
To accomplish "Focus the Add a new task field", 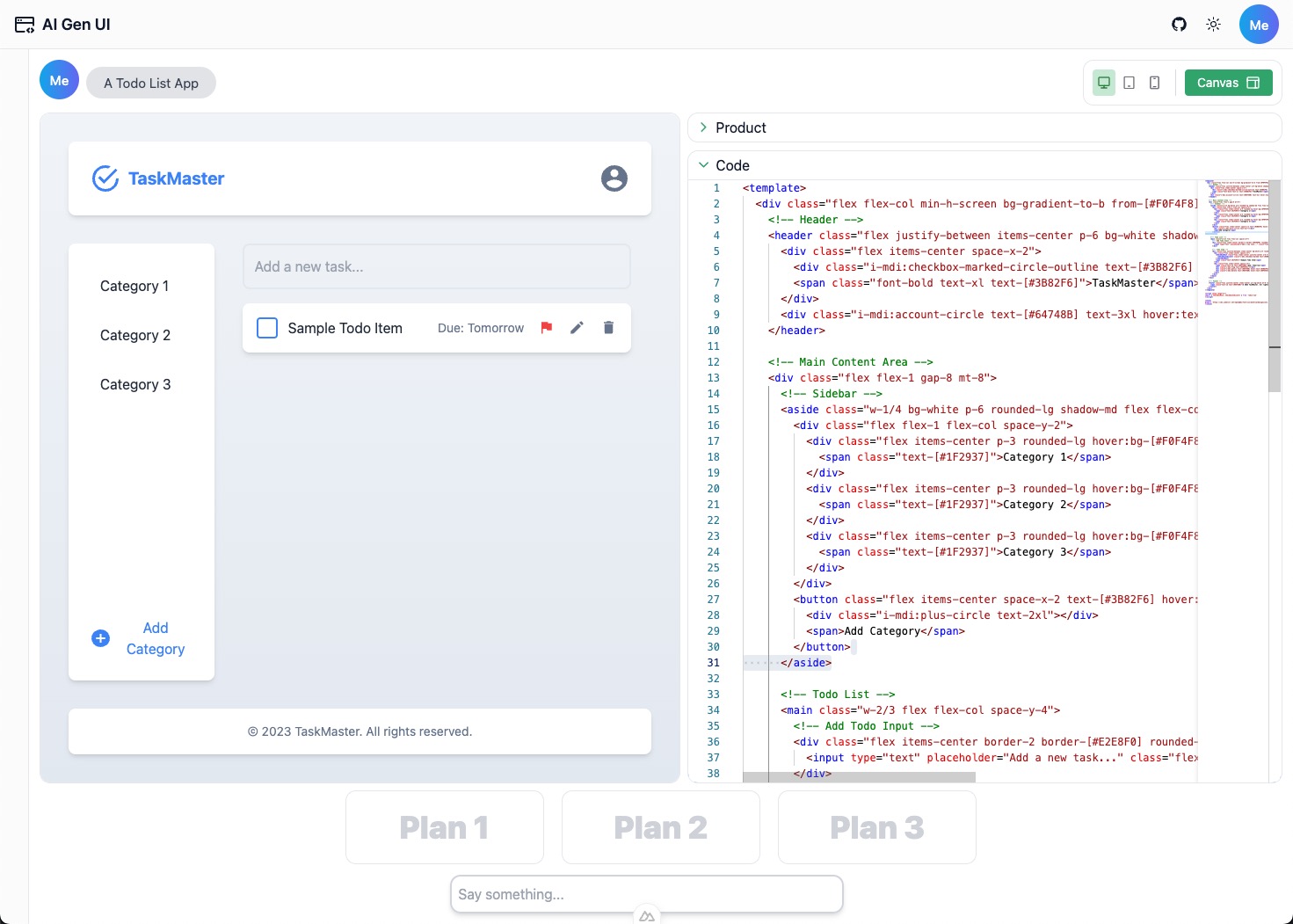I will point(437,266).
